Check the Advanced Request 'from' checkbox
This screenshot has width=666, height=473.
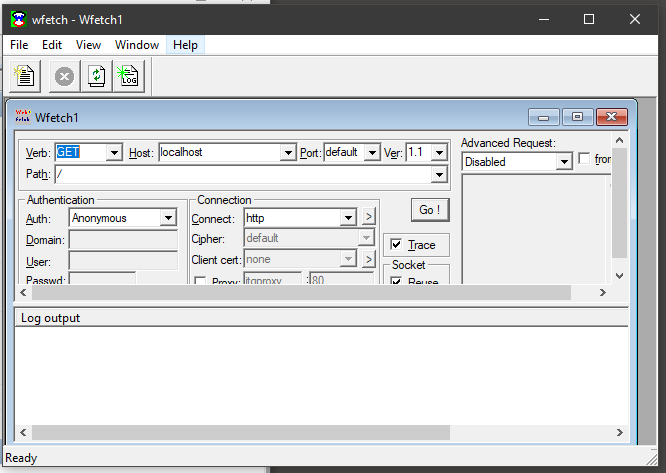point(584,159)
